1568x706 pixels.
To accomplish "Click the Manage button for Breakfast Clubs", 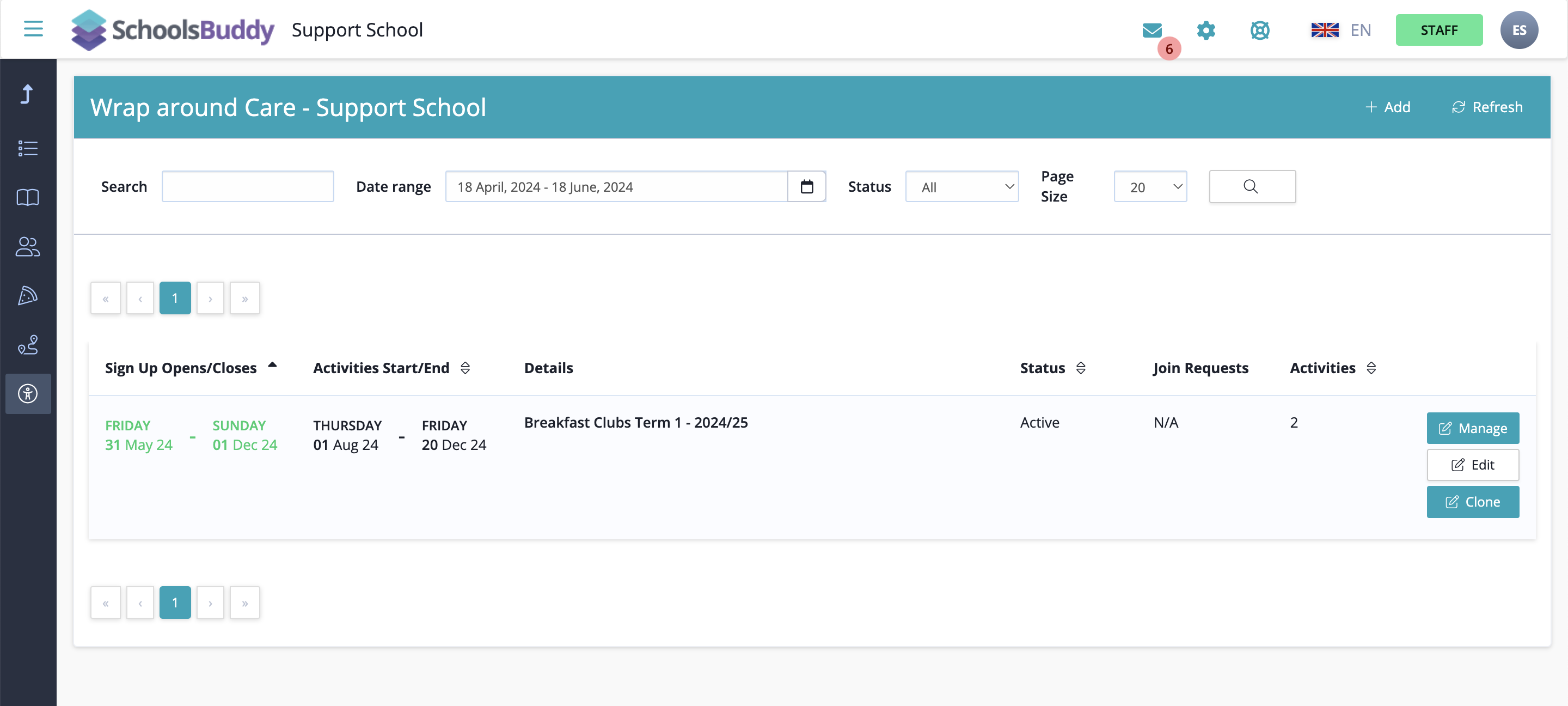I will tap(1472, 428).
